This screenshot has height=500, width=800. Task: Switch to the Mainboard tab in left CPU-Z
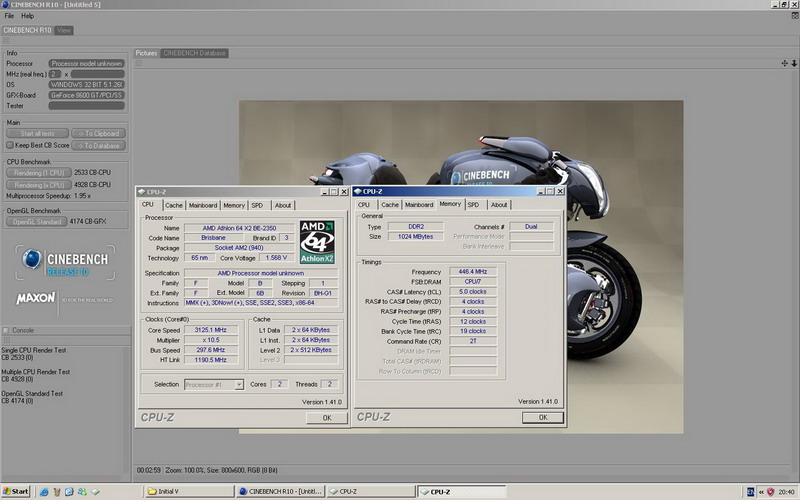tap(203, 205)
